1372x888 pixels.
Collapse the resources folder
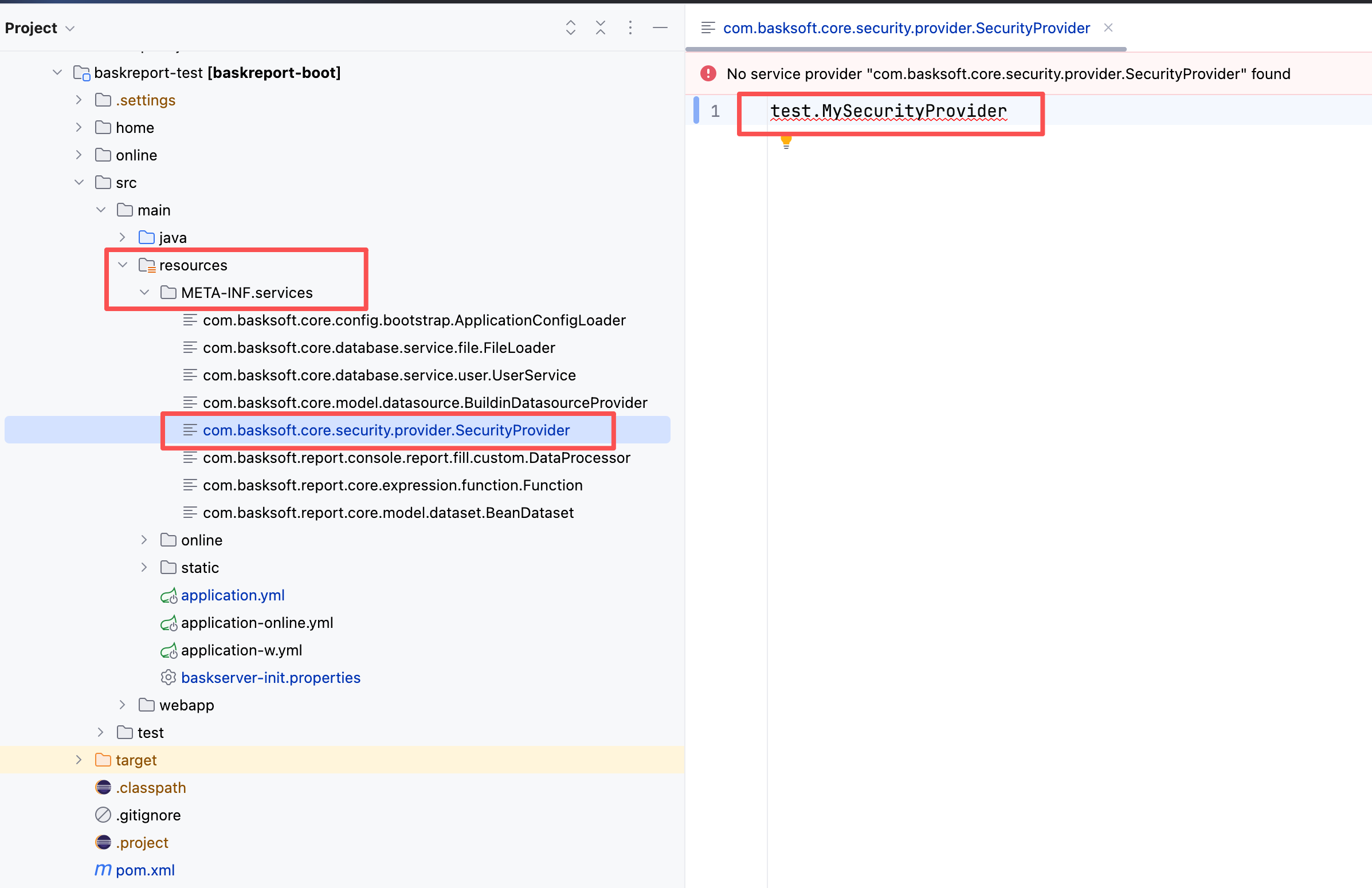pyautogui.click(x=122, y=265)
